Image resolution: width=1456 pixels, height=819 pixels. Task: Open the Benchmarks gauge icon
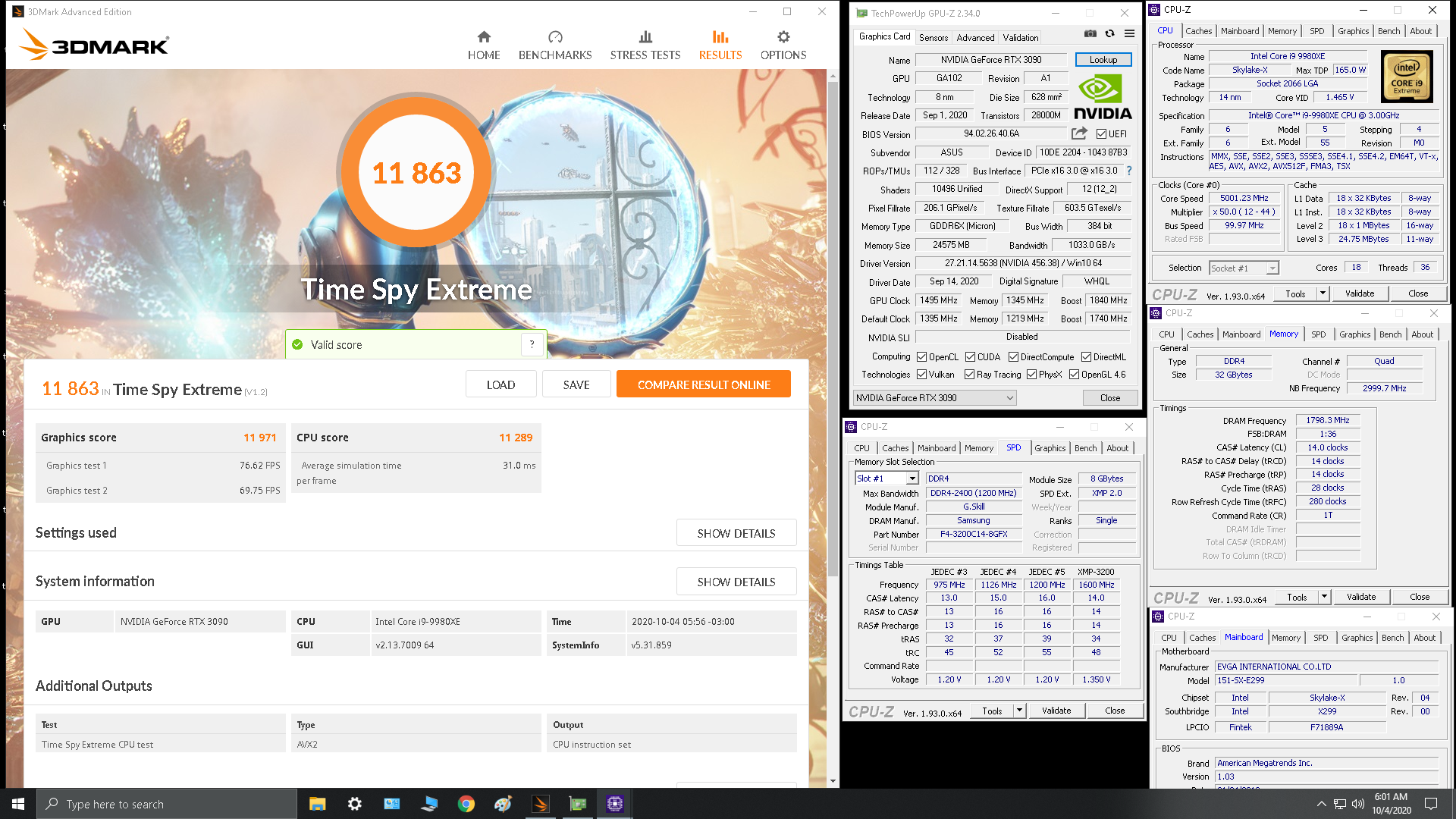pos(555,37)
